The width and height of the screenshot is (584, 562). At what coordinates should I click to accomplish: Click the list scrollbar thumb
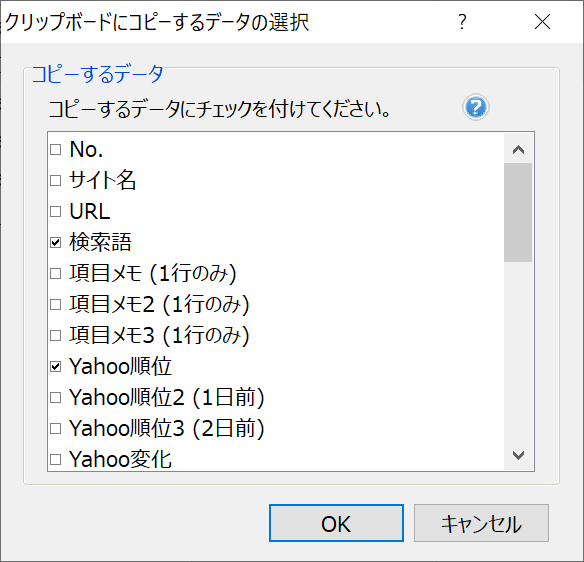point(518,212)
